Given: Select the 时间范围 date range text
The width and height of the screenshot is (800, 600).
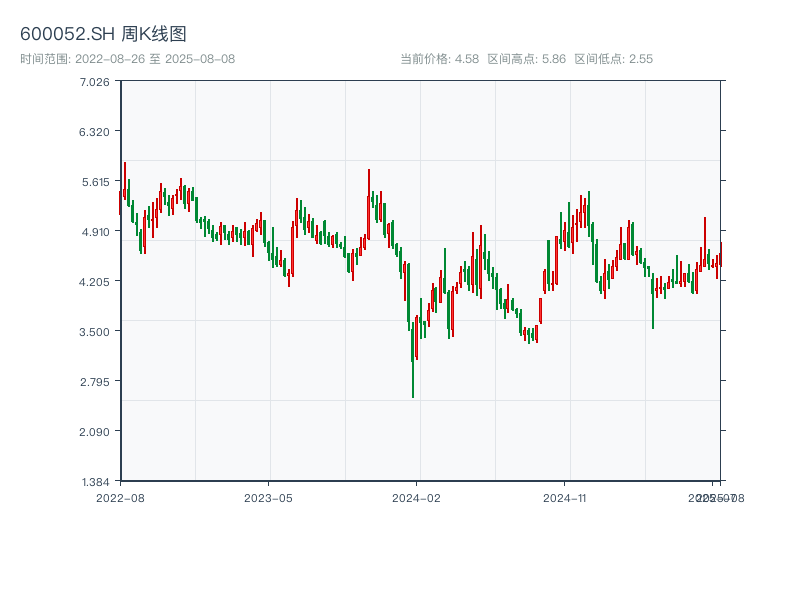Looking at the screenshot, I should 127,59.
